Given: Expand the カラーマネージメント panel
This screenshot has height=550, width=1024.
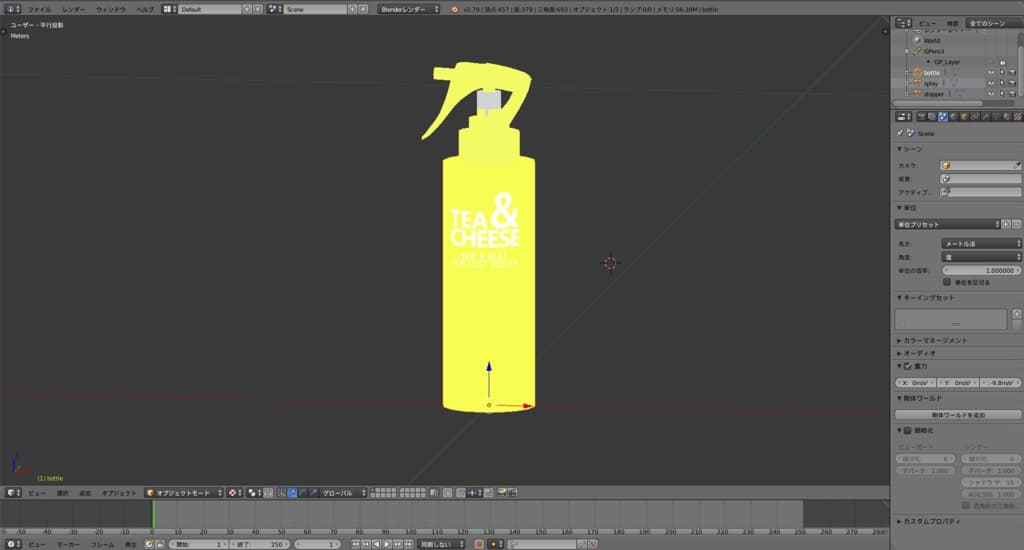Looking at the screenshot, I should click(938, 340).
